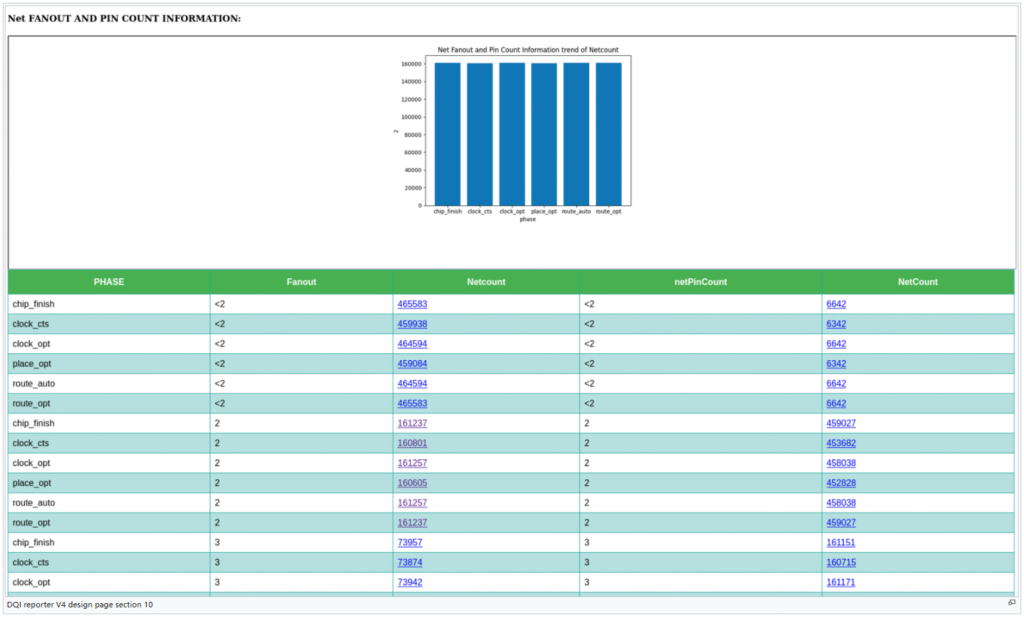Click the Fanout column header
The height and width of the screenshot is (617, 1024).
tap(301, 282)
